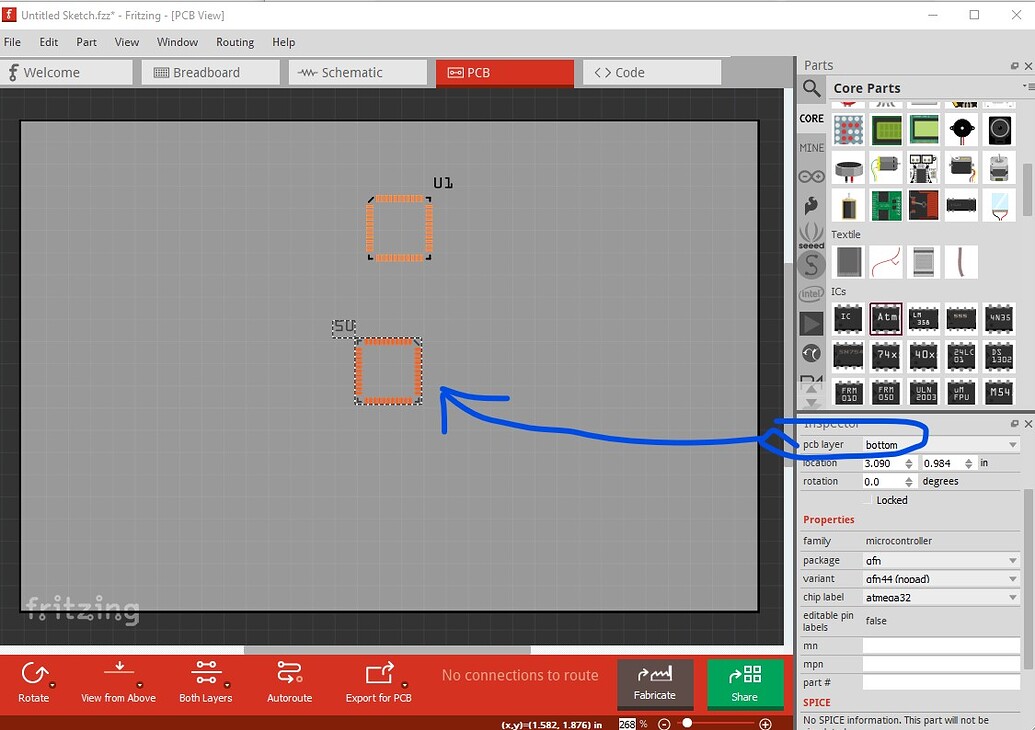Viewport: 1035px width, 730px height.
Task: Pick the piezo buzzer part
Action: [x=962, y=129]
